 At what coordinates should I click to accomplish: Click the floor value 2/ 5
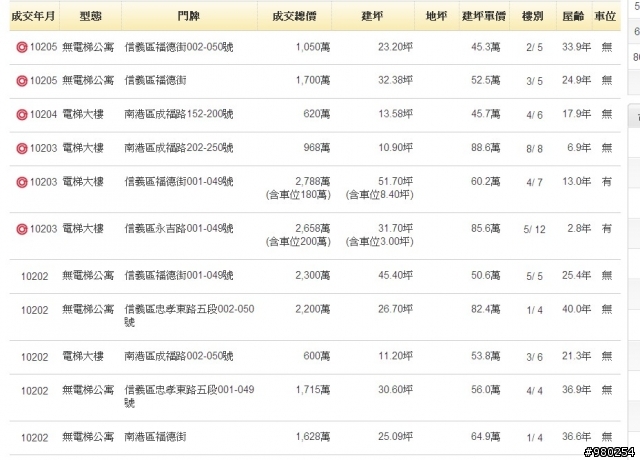tap(534, 48)
